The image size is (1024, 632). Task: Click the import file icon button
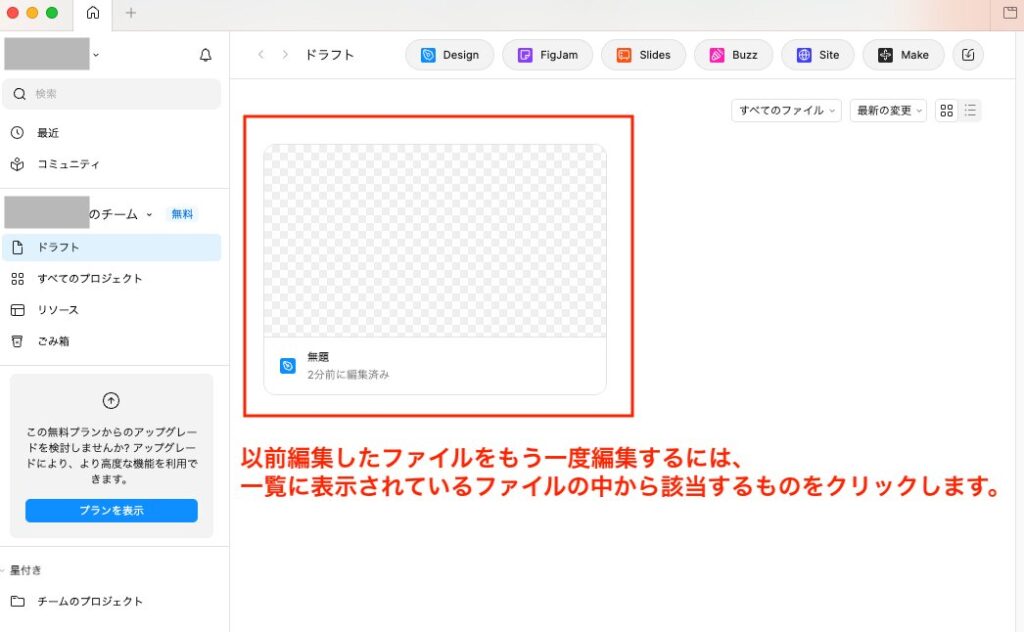coord(967,55)
